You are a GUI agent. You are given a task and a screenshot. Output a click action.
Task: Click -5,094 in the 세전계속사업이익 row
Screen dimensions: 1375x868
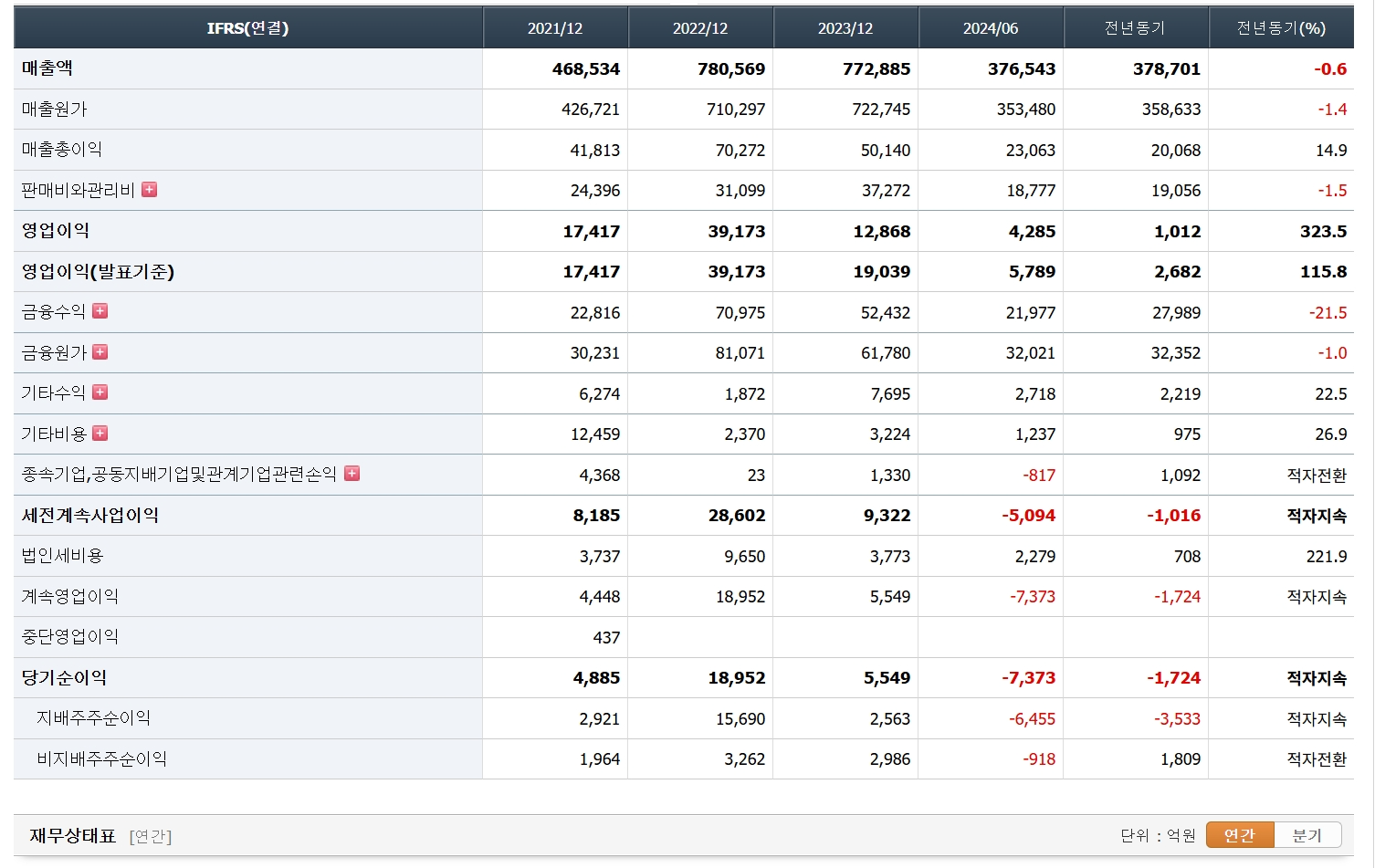(1029, 516)
